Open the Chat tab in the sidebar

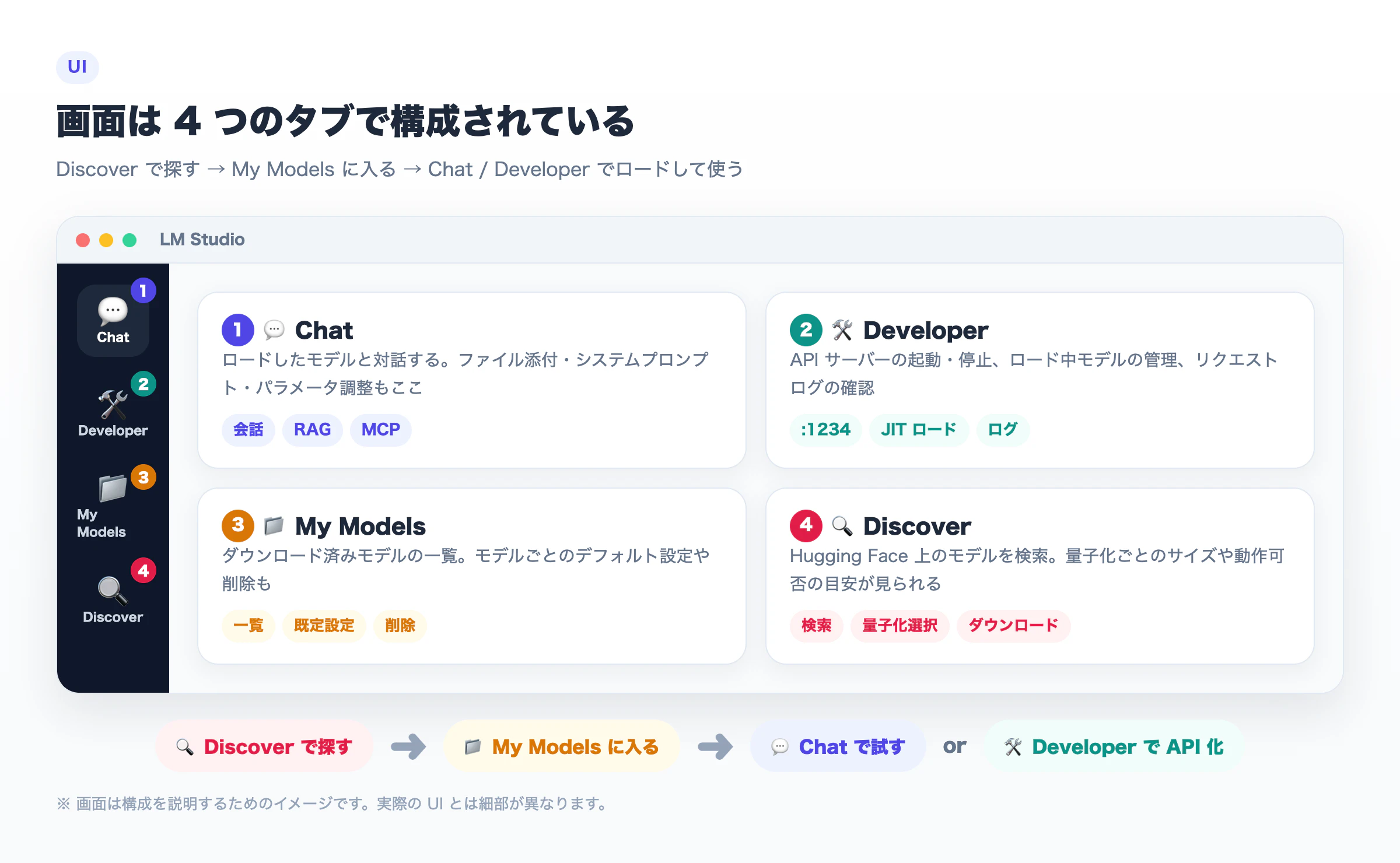pos(113,321)
